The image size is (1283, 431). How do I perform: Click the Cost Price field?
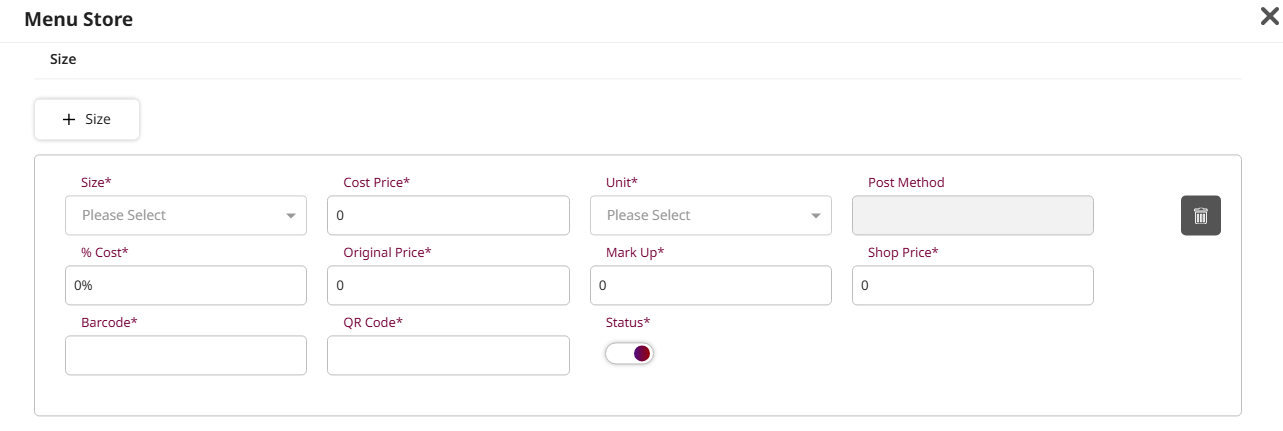point(448,215)
